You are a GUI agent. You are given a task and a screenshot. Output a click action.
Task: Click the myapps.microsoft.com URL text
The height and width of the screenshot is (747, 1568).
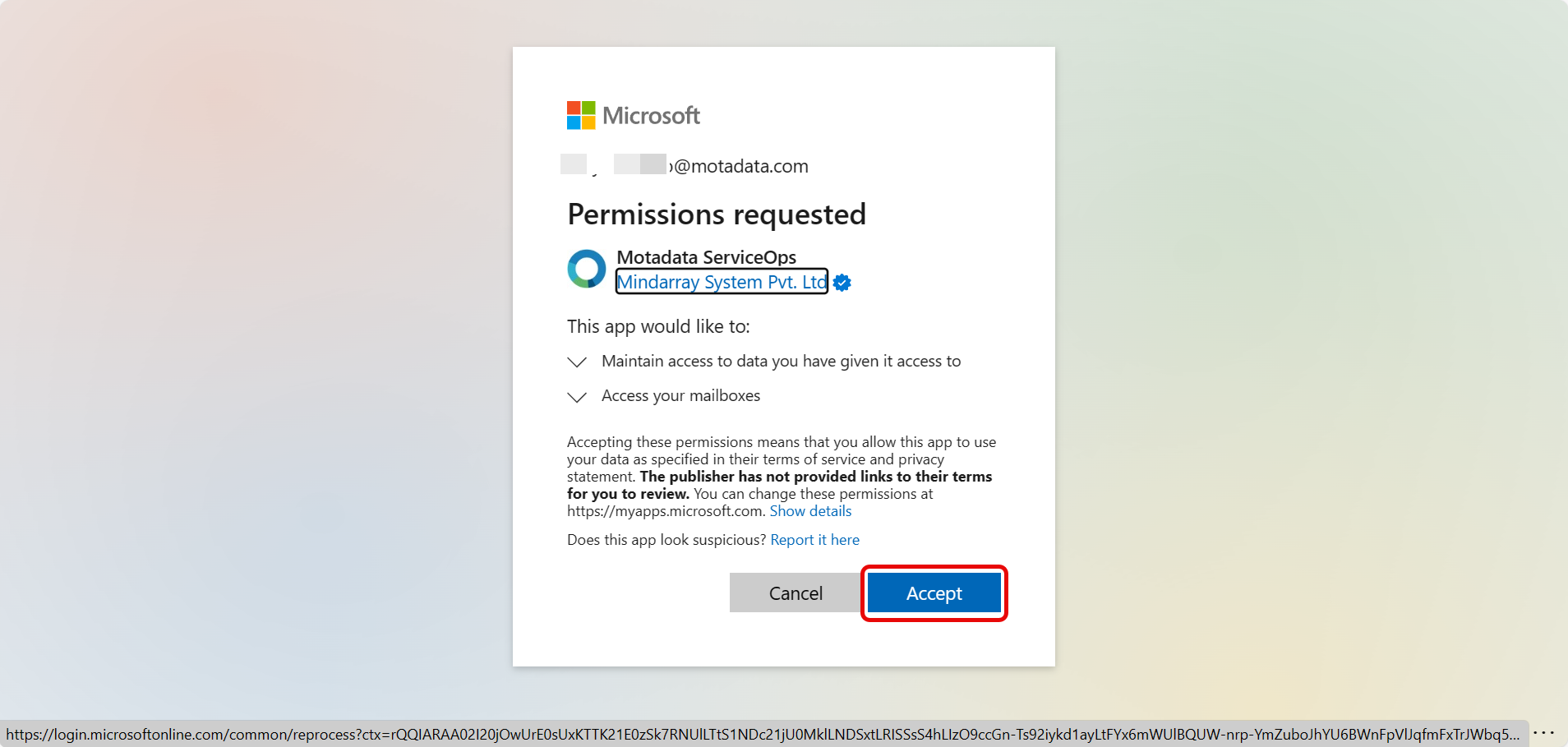coord(665,511)
